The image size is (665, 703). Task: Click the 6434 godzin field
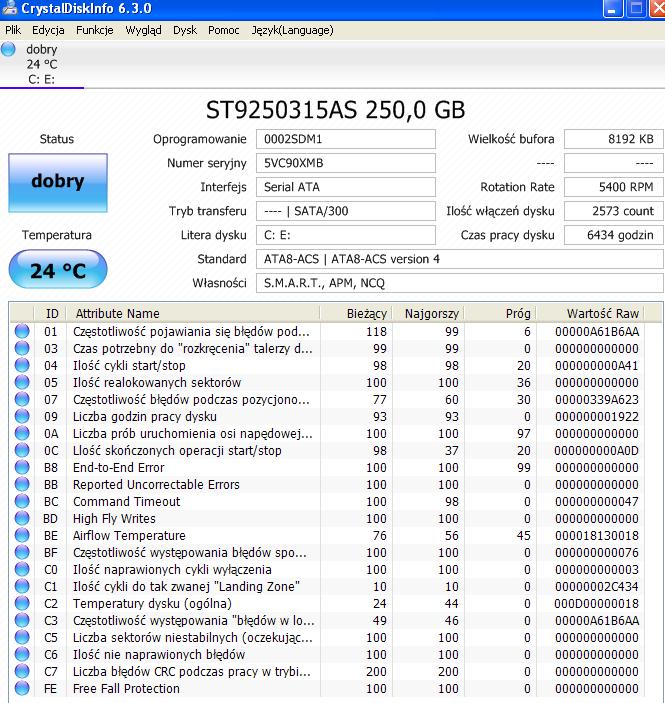[x=613, y=235]
